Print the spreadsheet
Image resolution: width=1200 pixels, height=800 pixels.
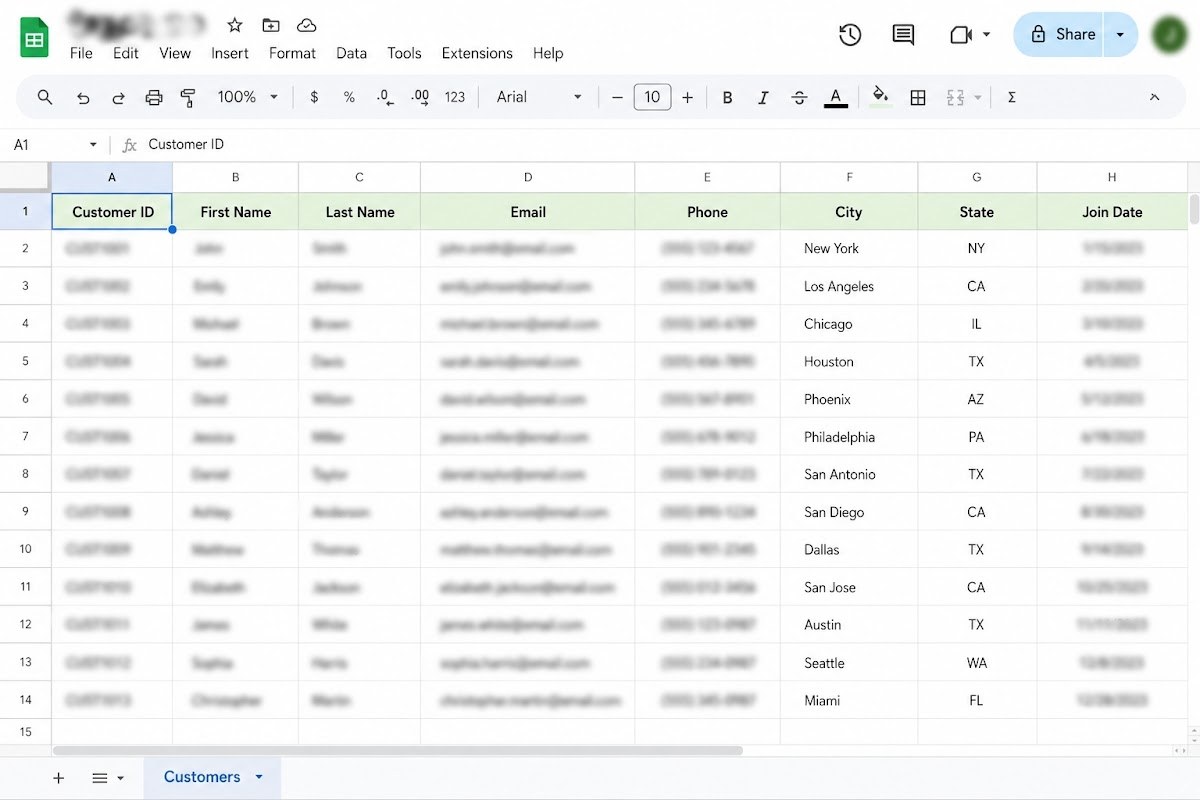point(154,97)
